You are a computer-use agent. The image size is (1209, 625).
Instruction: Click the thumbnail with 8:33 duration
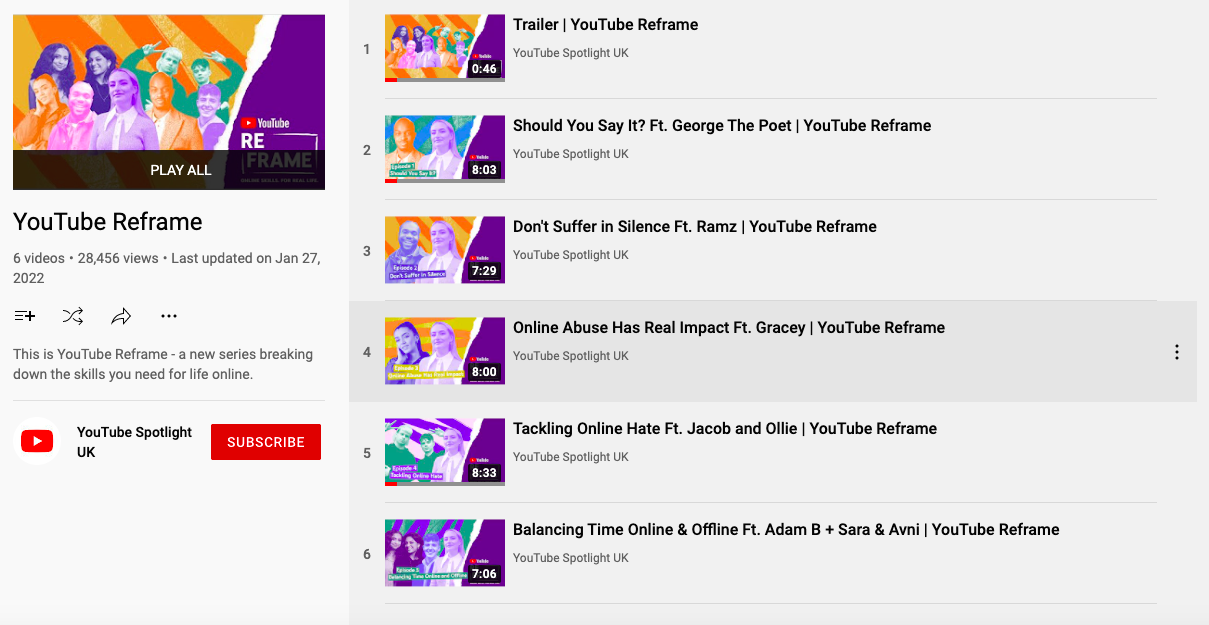point(445,452)
